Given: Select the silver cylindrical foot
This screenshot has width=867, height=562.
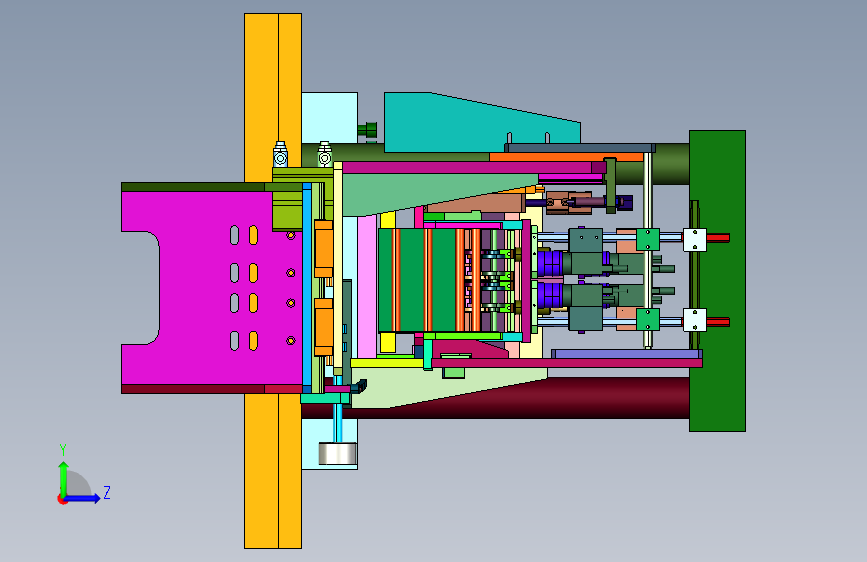Looking at the screenshot, I should [x=338, y=454].
